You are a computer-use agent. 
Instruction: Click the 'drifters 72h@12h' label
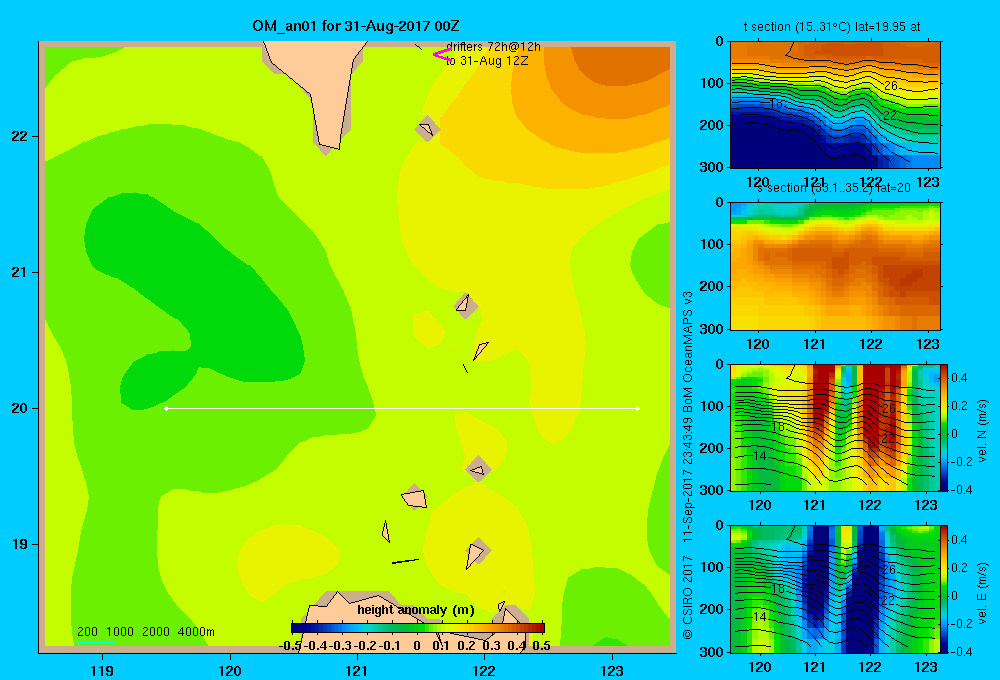pos(493,47)
